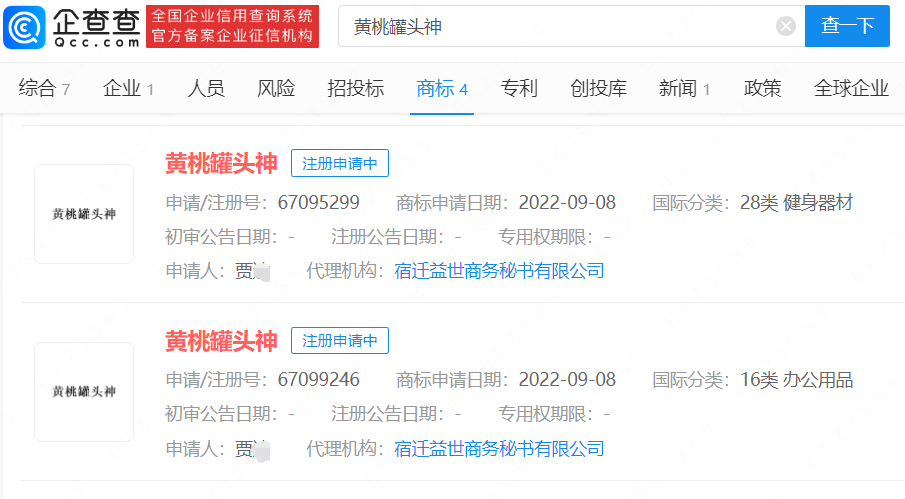The height and width of the screenshot is (499, 905).
Task: Open 黄桃罐头神 title of the 16类 result
Action: tap(222, 342)
